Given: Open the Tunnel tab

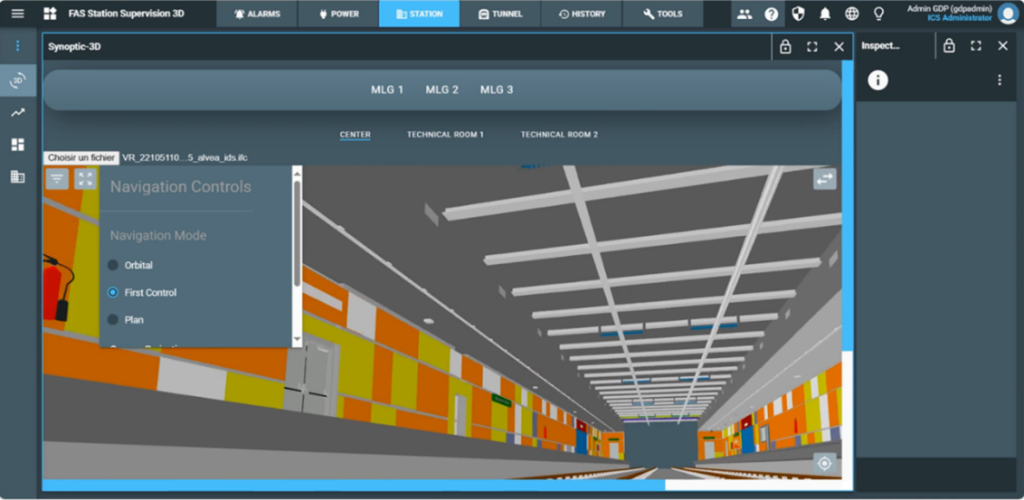Looking at the screenshot, I should [500, 14].
